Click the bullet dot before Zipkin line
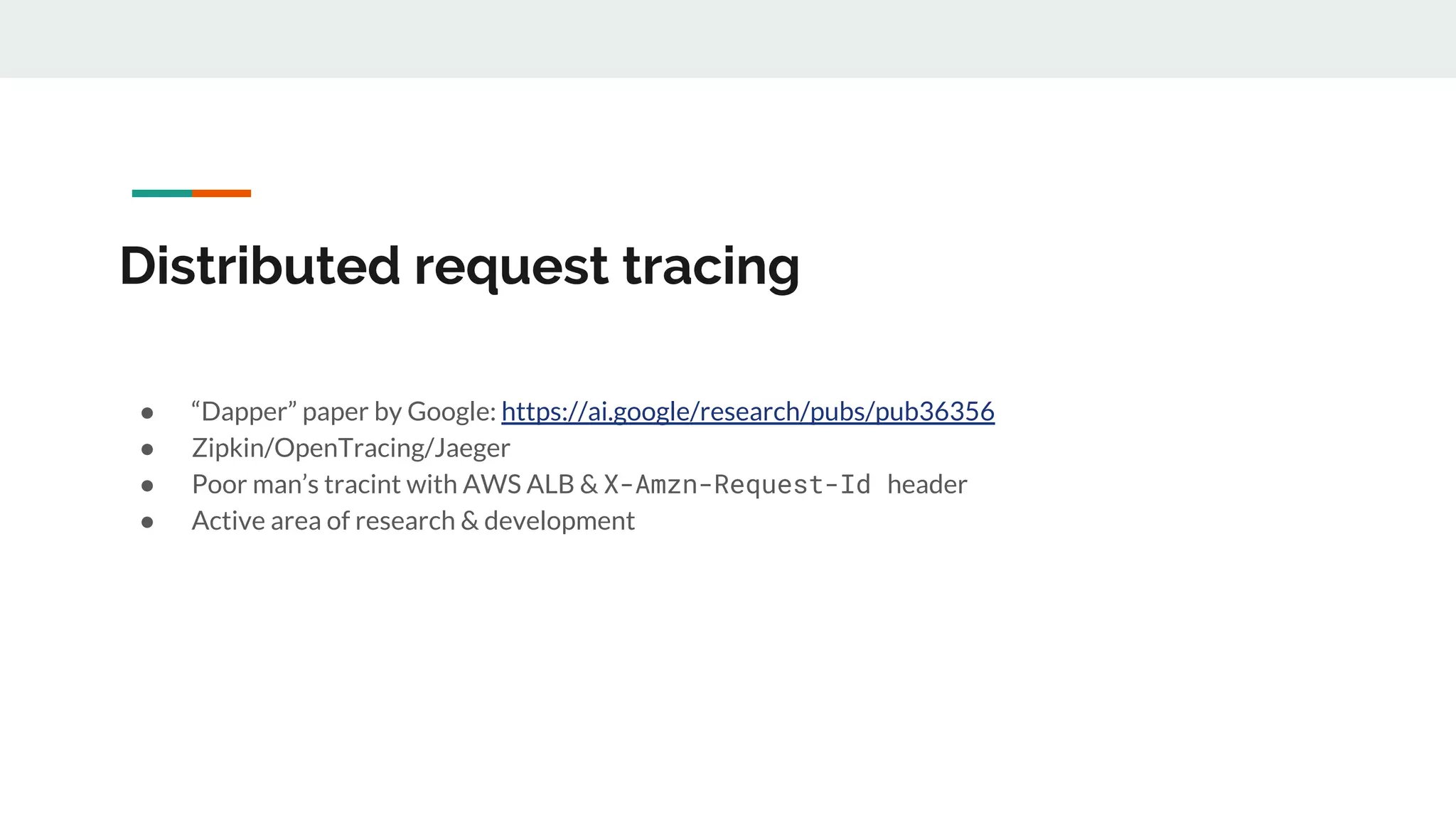 (x=147, y=449)
